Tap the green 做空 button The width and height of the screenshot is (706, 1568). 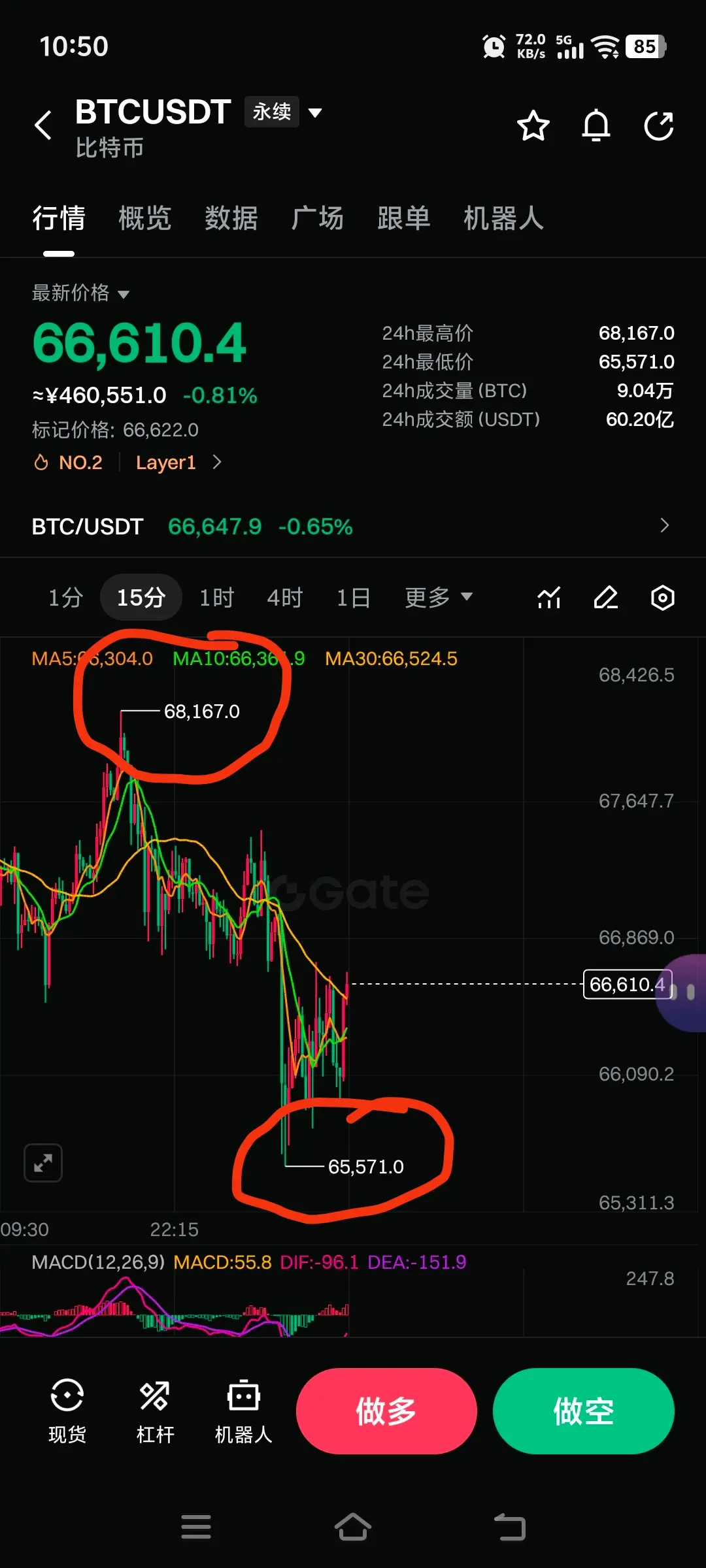coord(584,1411)
